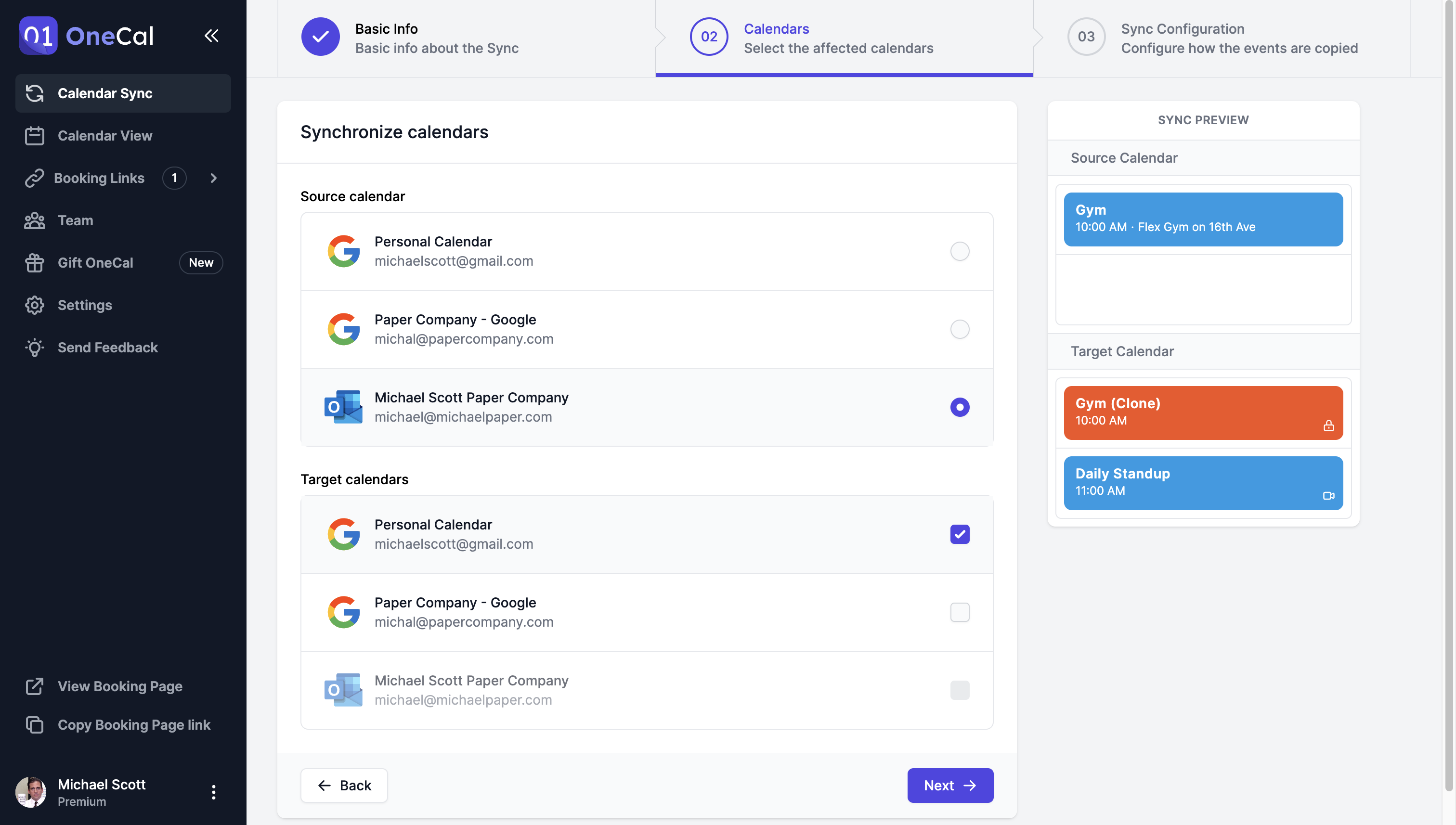
Task: Click the Settings gear icon
Action: (x=35, y=305)
